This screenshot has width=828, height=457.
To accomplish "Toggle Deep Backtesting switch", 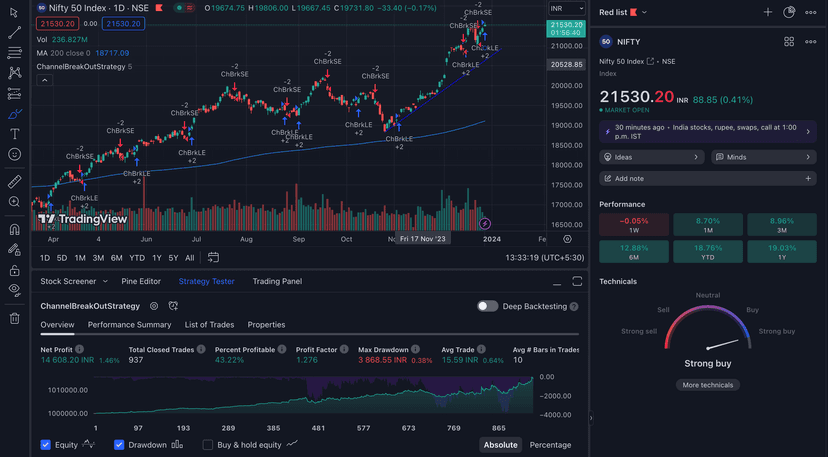I will pos(487,306).
